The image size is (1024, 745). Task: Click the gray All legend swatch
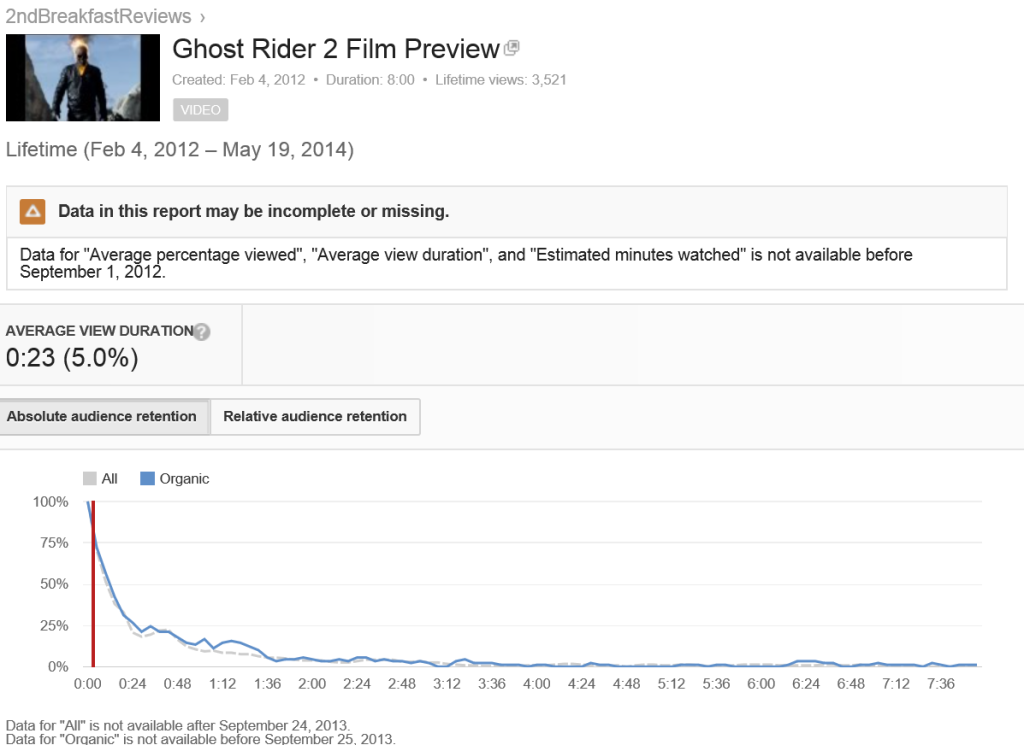click(89, 479)
